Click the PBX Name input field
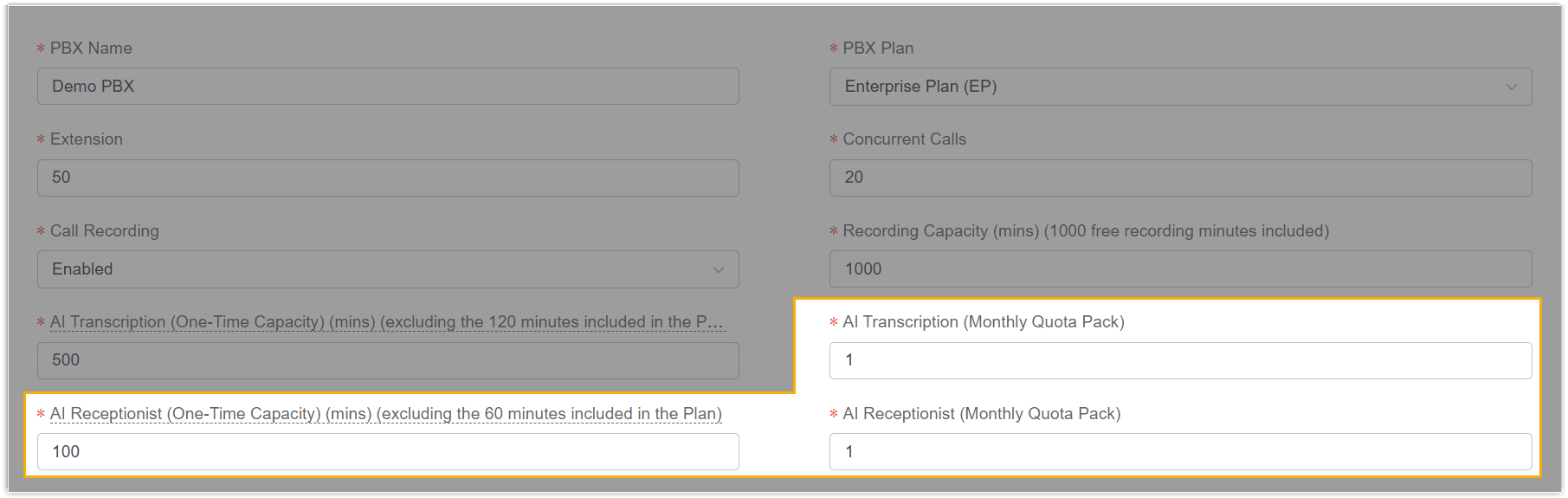 pyautogui.click(x=388, y=87)
